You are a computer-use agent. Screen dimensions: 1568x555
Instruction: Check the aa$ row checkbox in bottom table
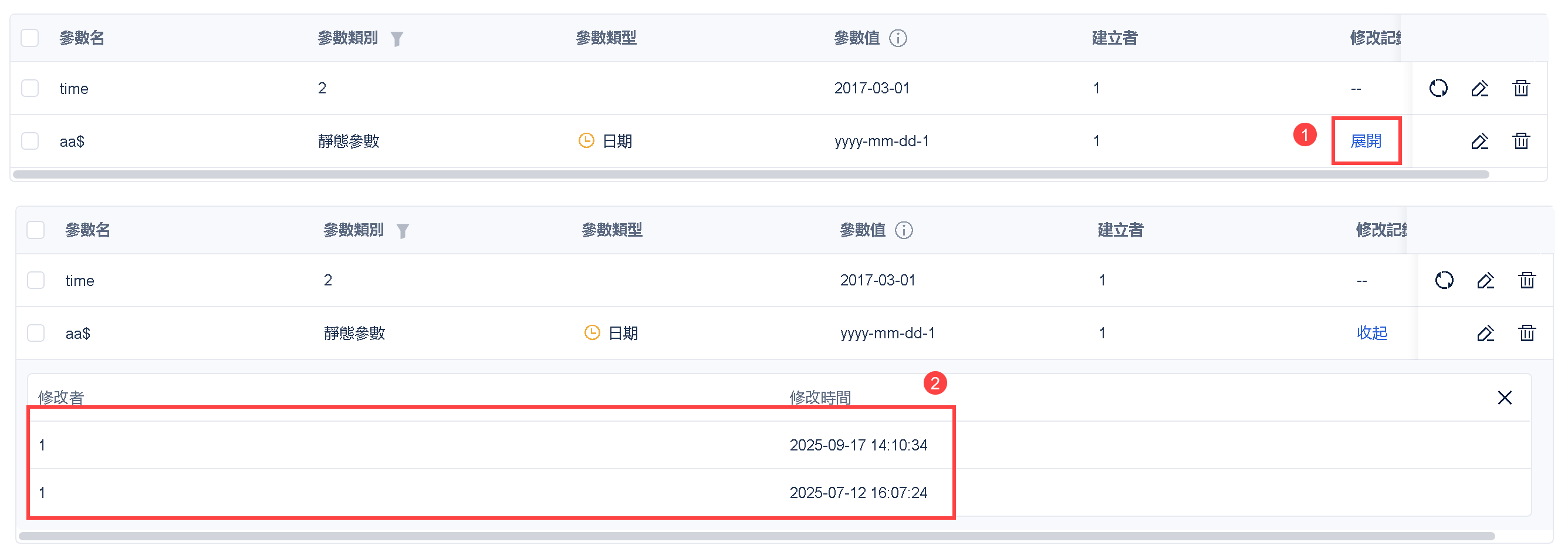(36, 333)
